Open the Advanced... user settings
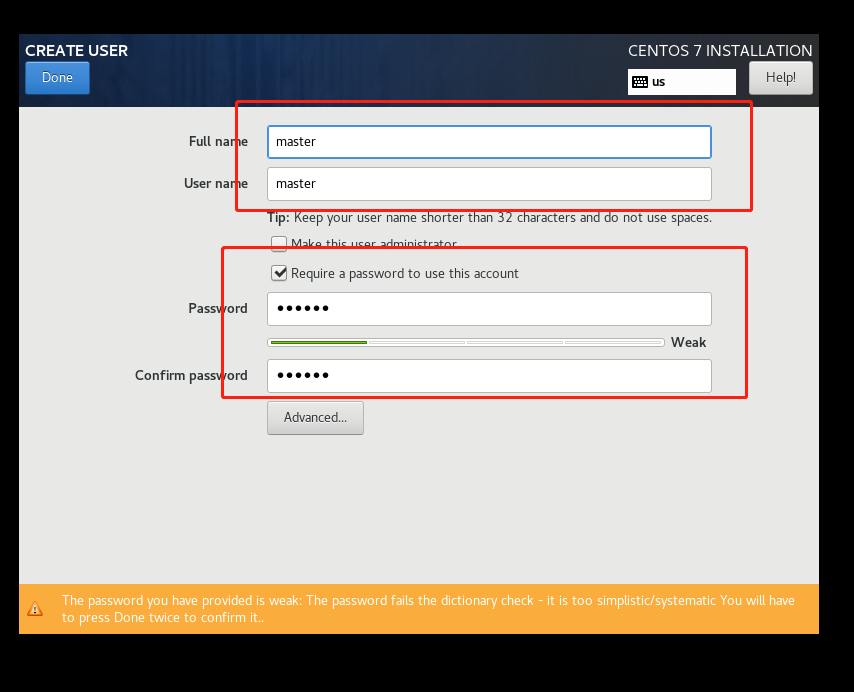The width and height of the screenshot is (854, 692). [315, 418]
